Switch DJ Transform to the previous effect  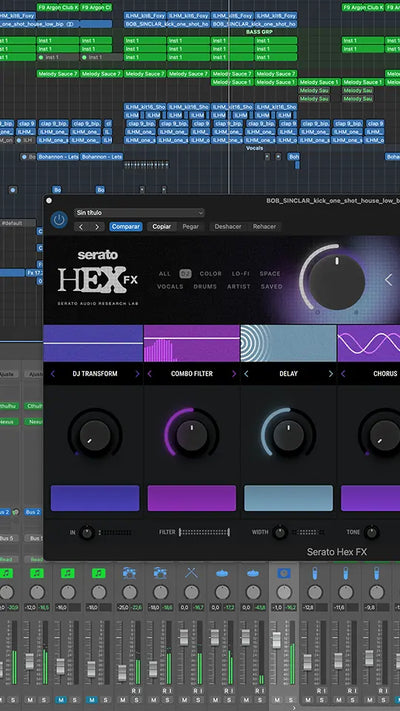coord(53,374)
